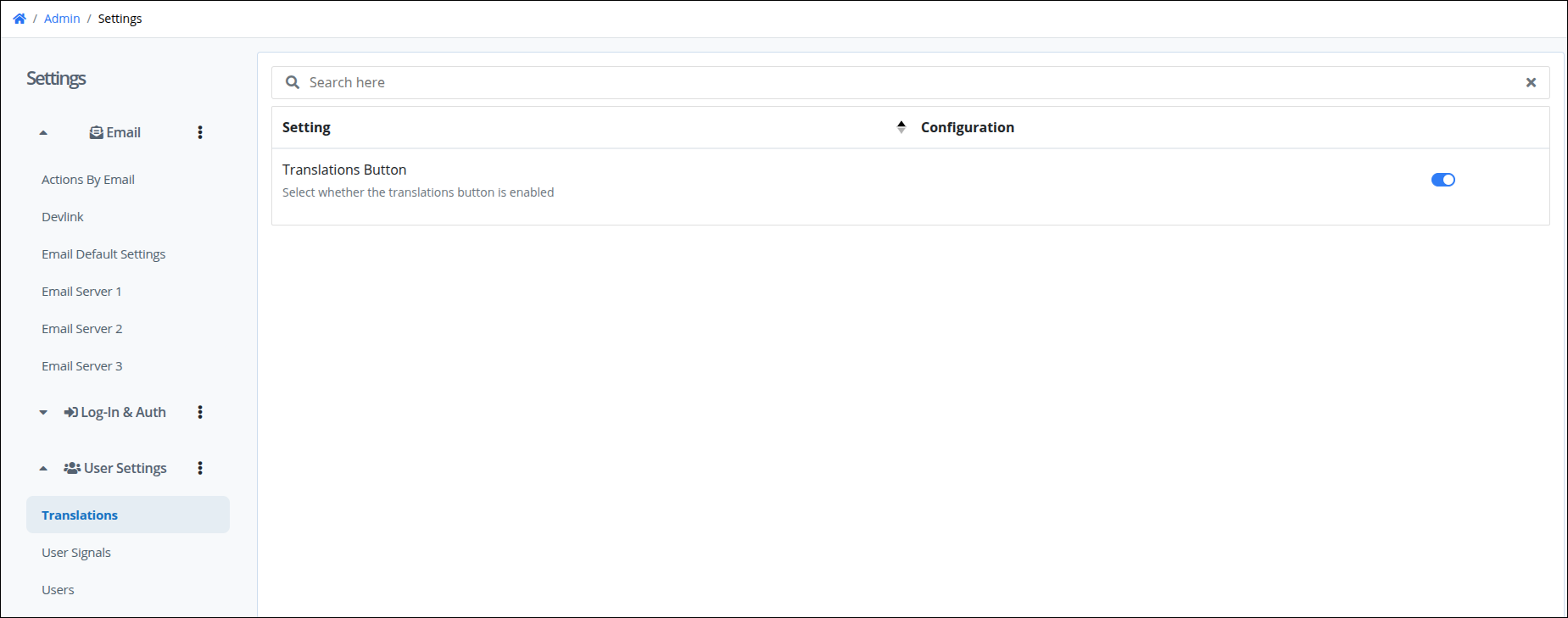Screen dimensions: 1568x618
Task: Open Users in the sidebar
Action: pos(58,590)
